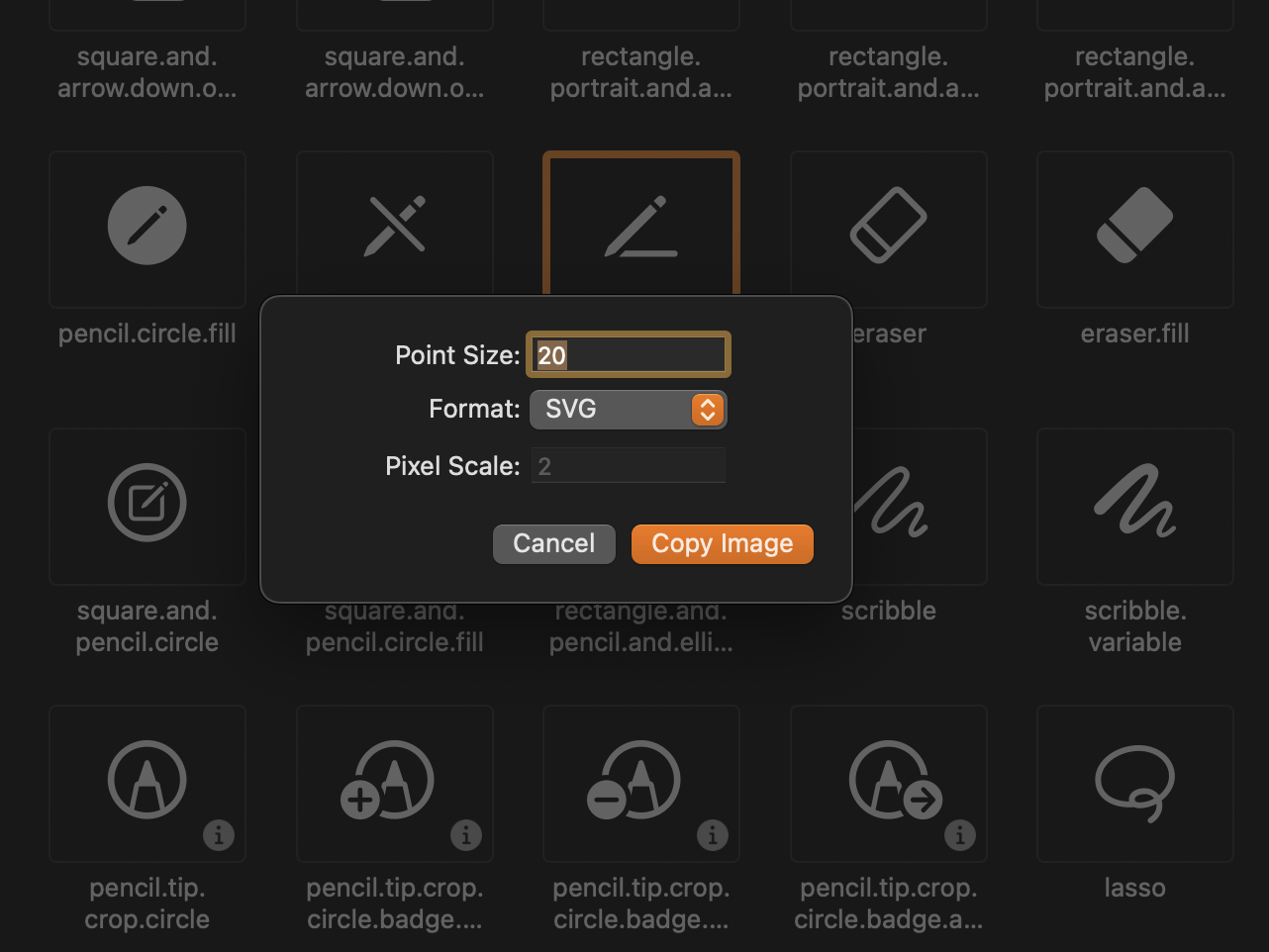Open the Format dropdown showing SVG
The width and height of the screenshot is (1269, 952).
point(628,409)
